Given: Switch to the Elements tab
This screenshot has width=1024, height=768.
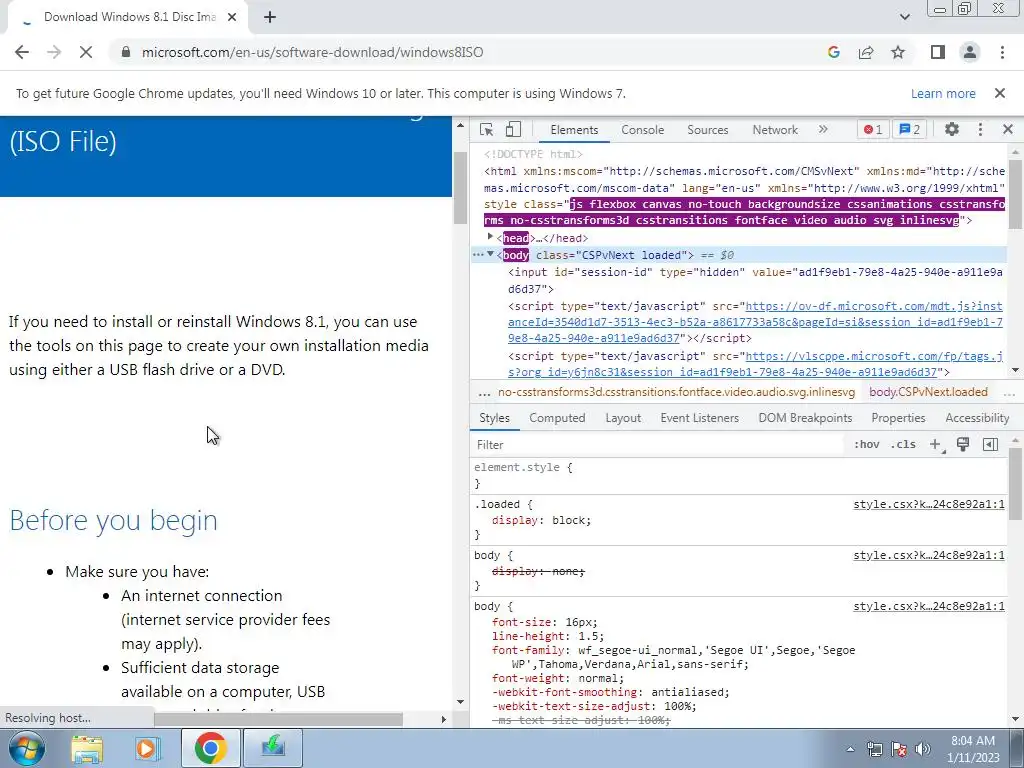Looking at the screenshot, I should click(x=574, y=129).
